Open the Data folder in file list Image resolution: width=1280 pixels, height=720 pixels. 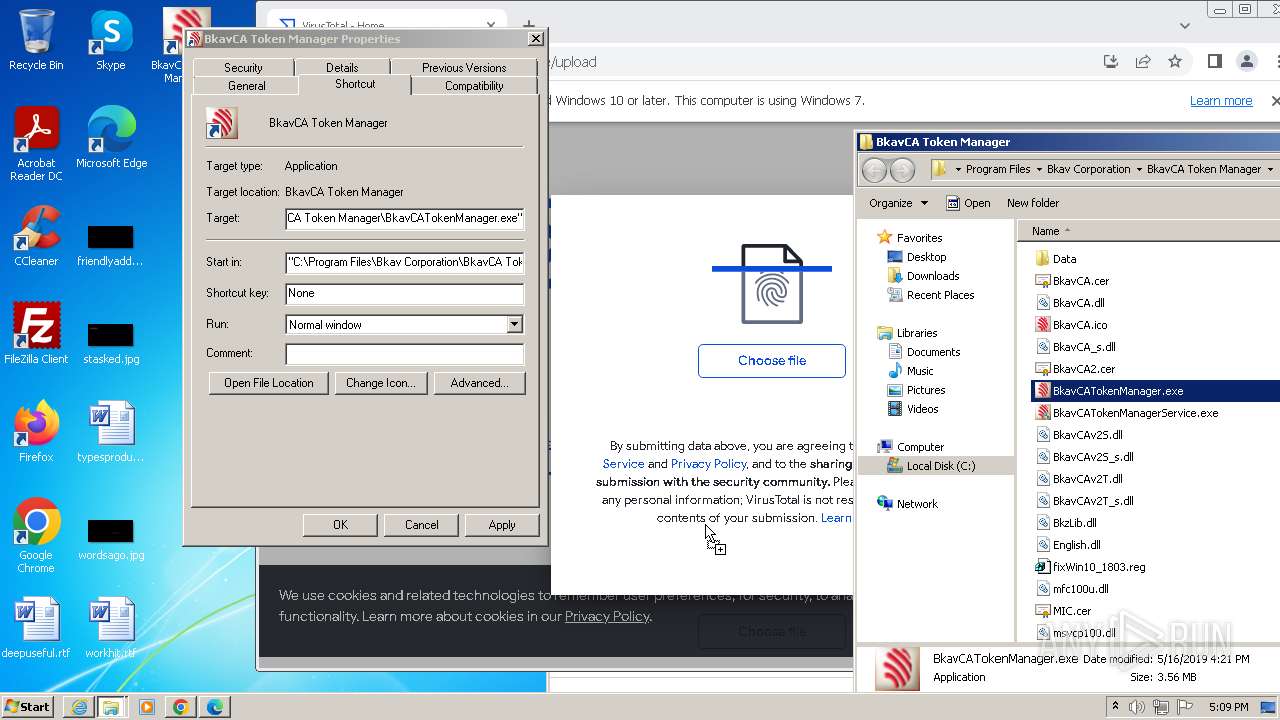click(1064, 259)
